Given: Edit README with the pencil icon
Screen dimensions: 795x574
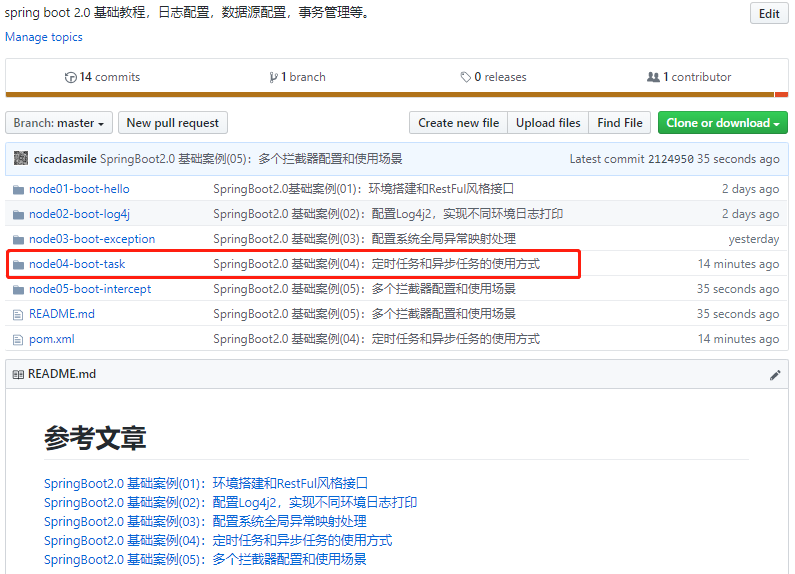Looking at the screenshot, I should pyautogui.click(x=775, y=375).
